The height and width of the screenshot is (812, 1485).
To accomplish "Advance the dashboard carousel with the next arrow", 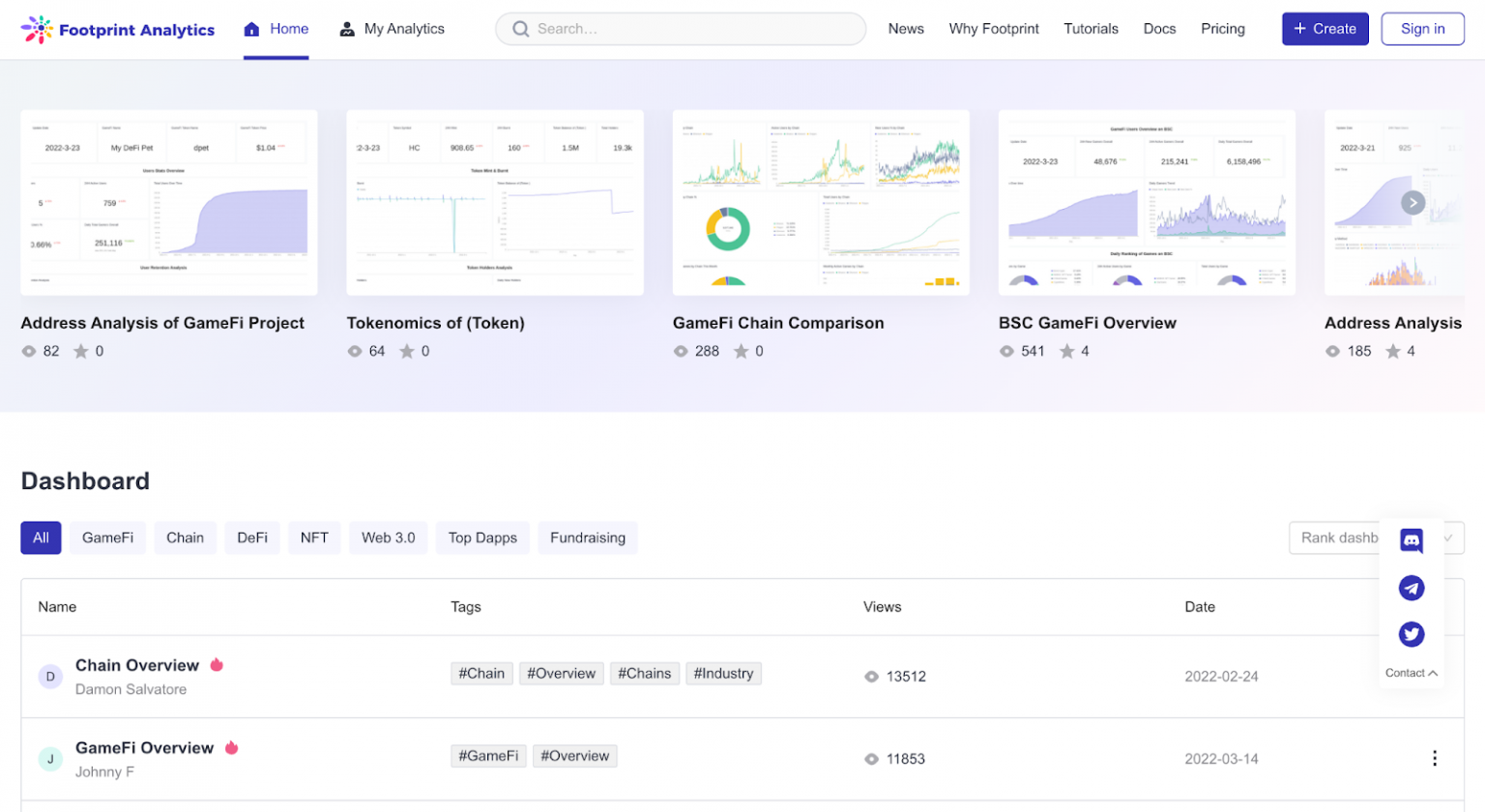I will [1412, 203].
